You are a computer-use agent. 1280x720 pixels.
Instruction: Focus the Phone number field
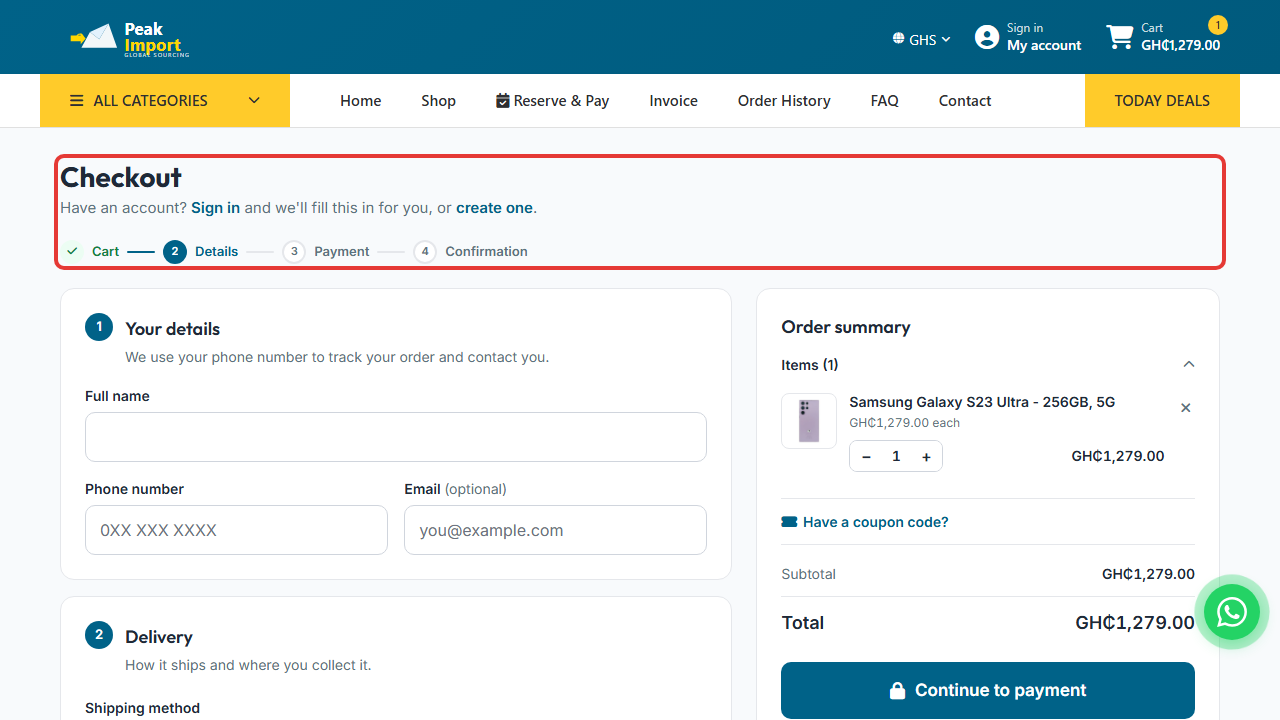(x=236, y=530)
